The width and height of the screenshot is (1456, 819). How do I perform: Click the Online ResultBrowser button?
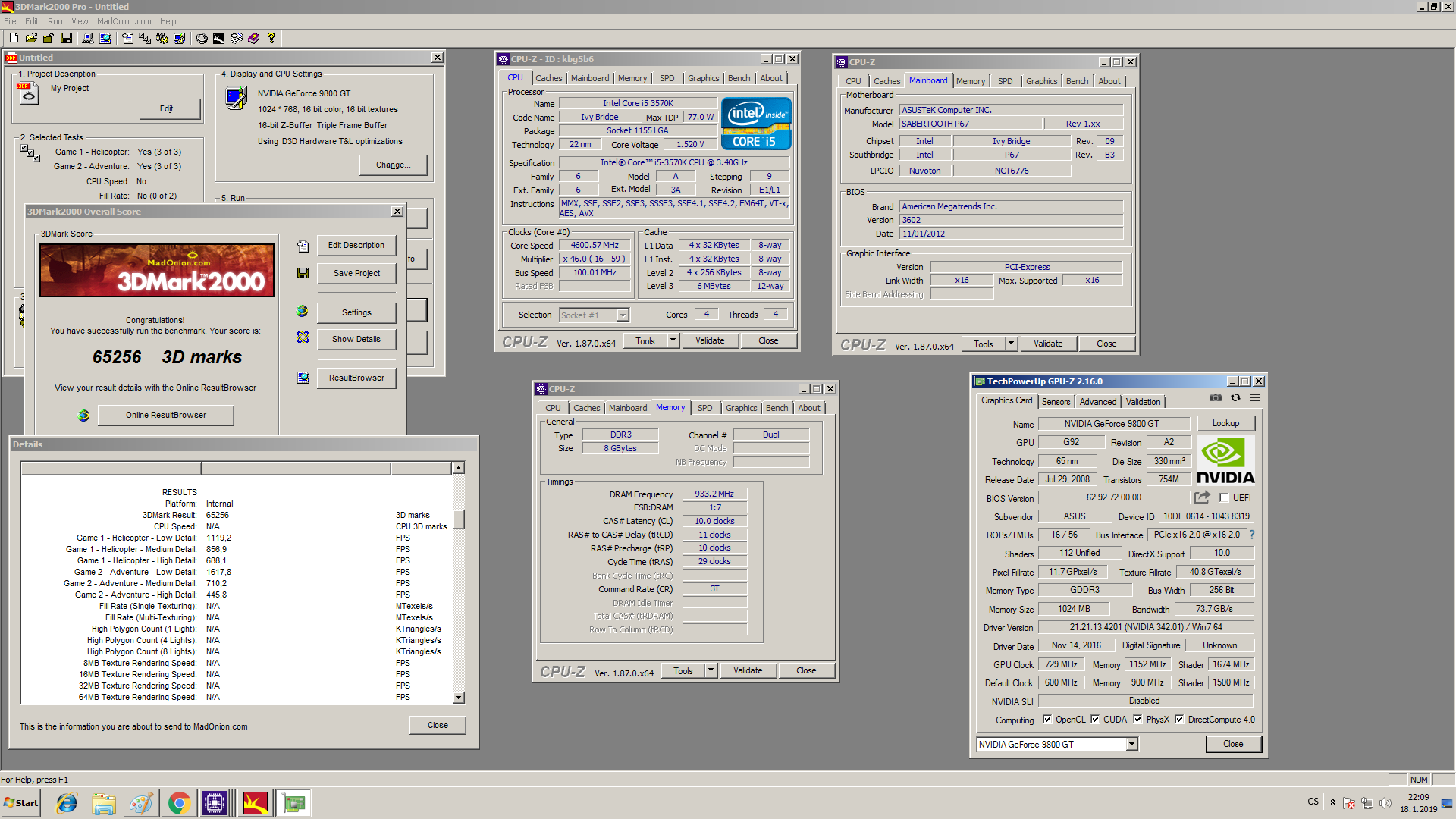pos(166,415)
